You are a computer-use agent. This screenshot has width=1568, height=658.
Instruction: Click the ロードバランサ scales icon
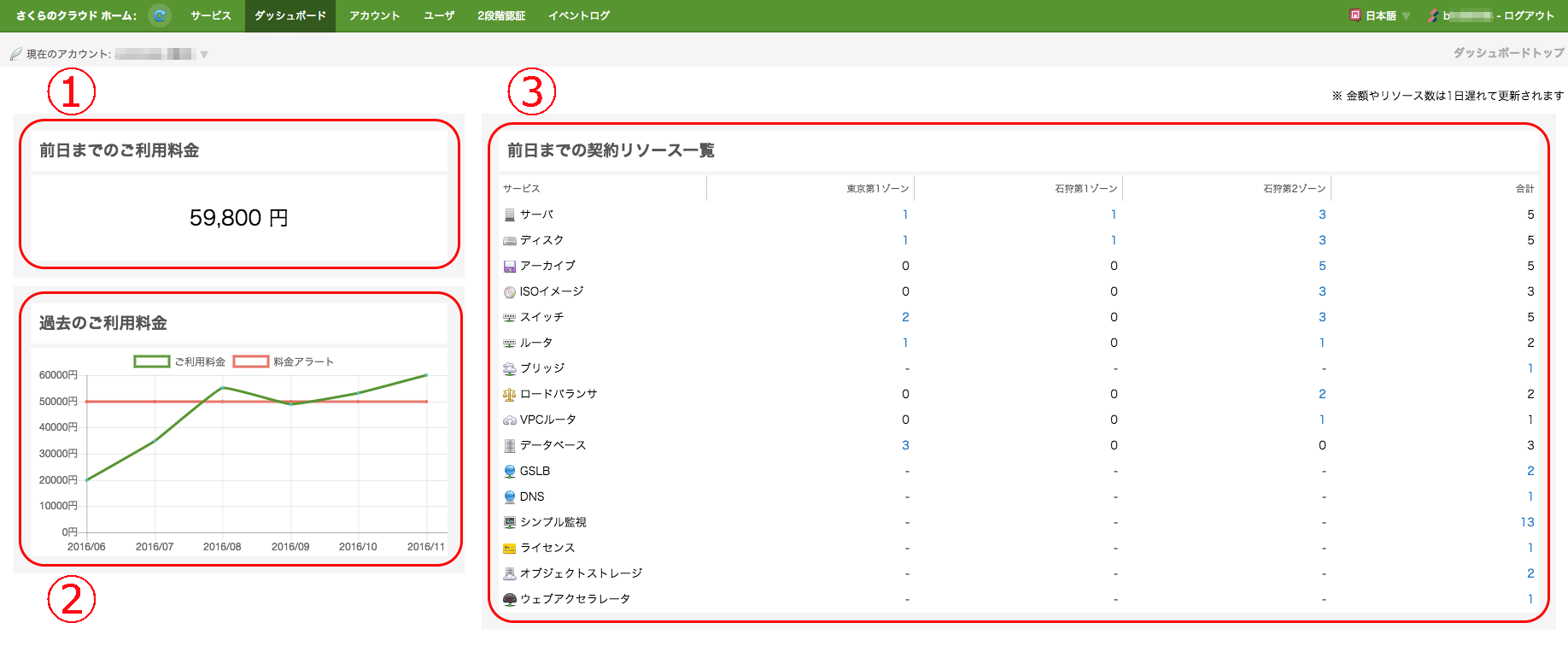click(x=510, y=395)
